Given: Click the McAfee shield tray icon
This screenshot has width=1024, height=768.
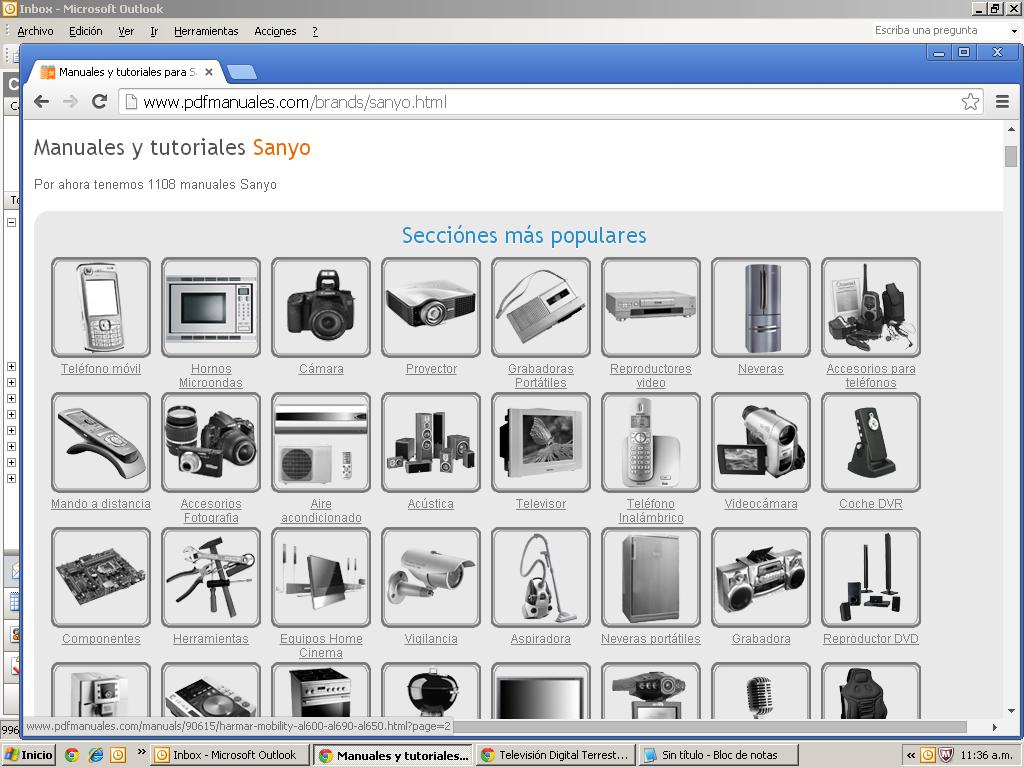Looking at the screenshot, I should [x=946, y=755].
